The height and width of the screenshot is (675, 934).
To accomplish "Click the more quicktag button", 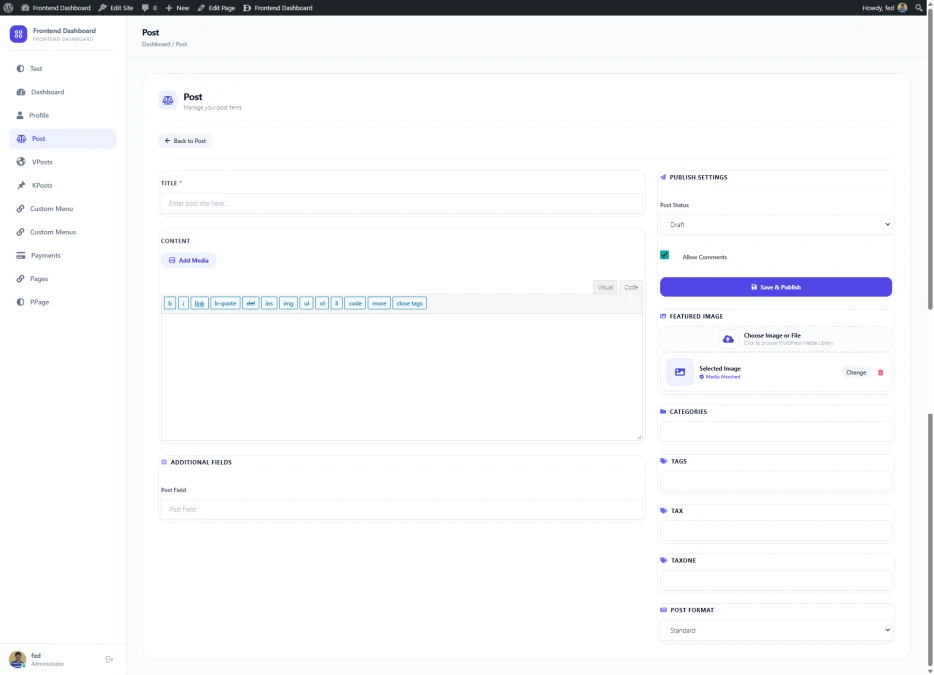I will click(379, 303).
